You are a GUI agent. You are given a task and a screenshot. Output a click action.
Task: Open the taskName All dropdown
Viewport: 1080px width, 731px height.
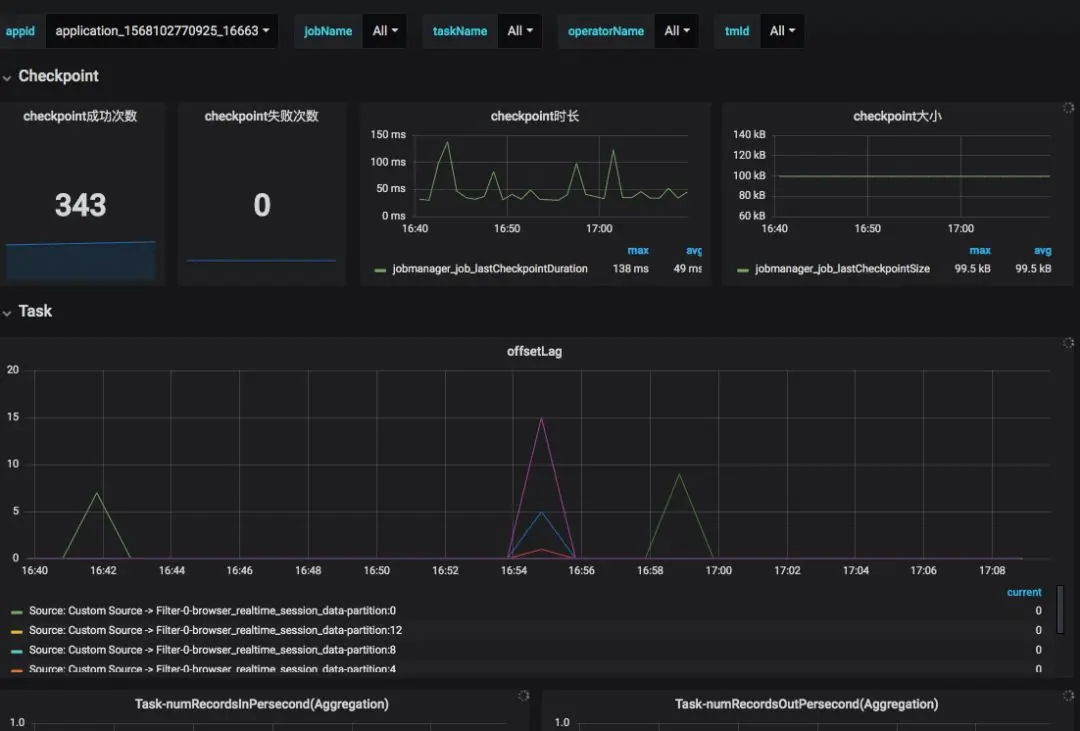pyautogui.click(x=520, y=31)
